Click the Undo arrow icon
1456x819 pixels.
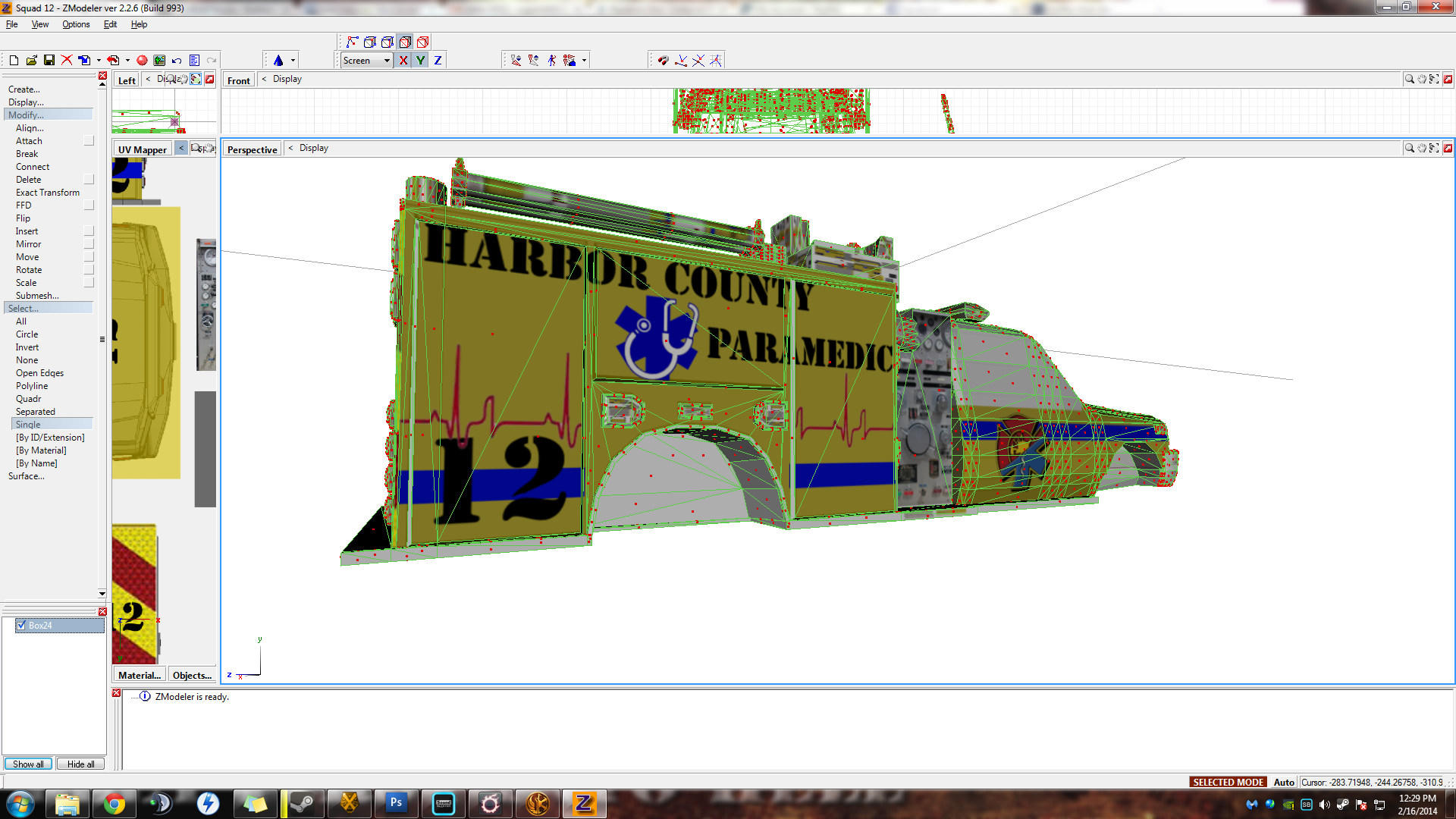[177, 61]
